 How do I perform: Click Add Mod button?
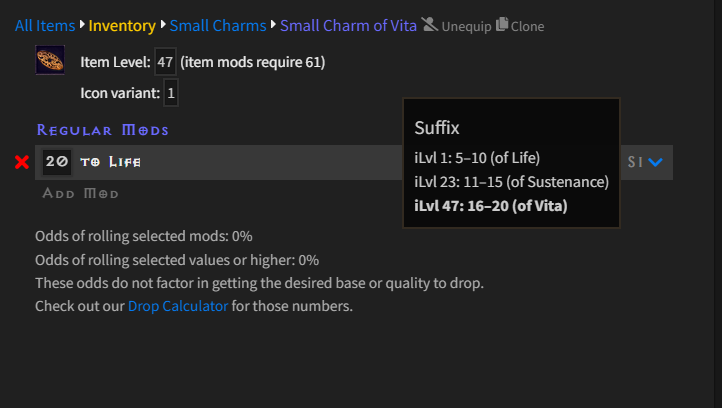tap(80, 193)
